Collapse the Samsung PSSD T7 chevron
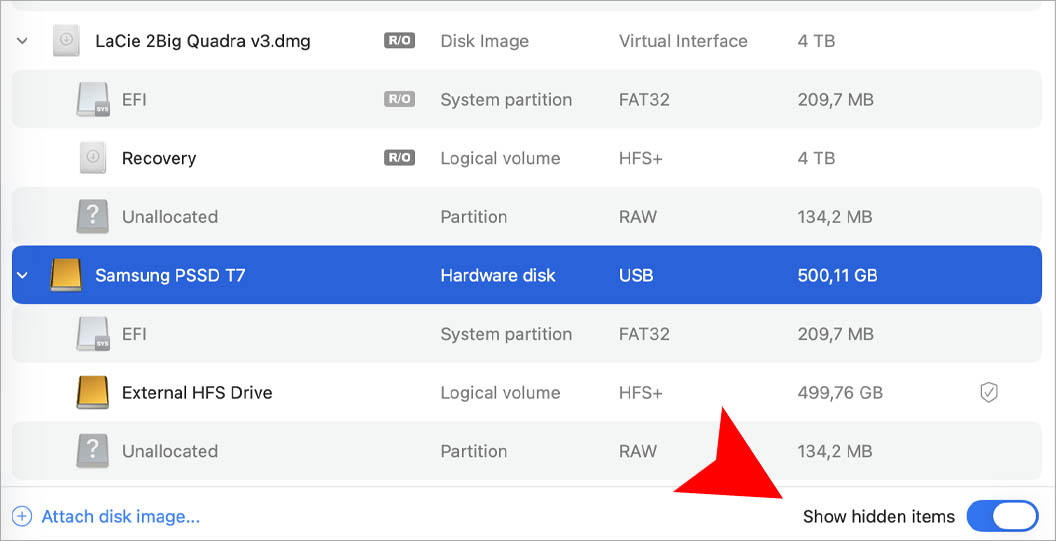The image size is (1056, 541). coord(22,276)
